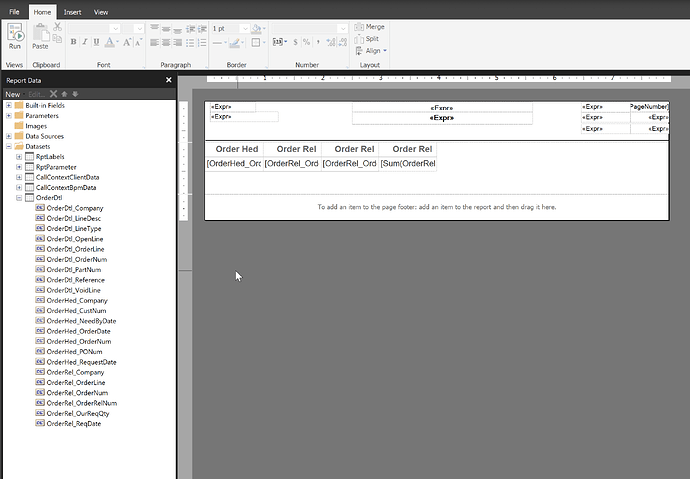Select the [Sum(OrderRel table cell
The image size is (690, 479).
pyautogui.click(x=408, y=163)
